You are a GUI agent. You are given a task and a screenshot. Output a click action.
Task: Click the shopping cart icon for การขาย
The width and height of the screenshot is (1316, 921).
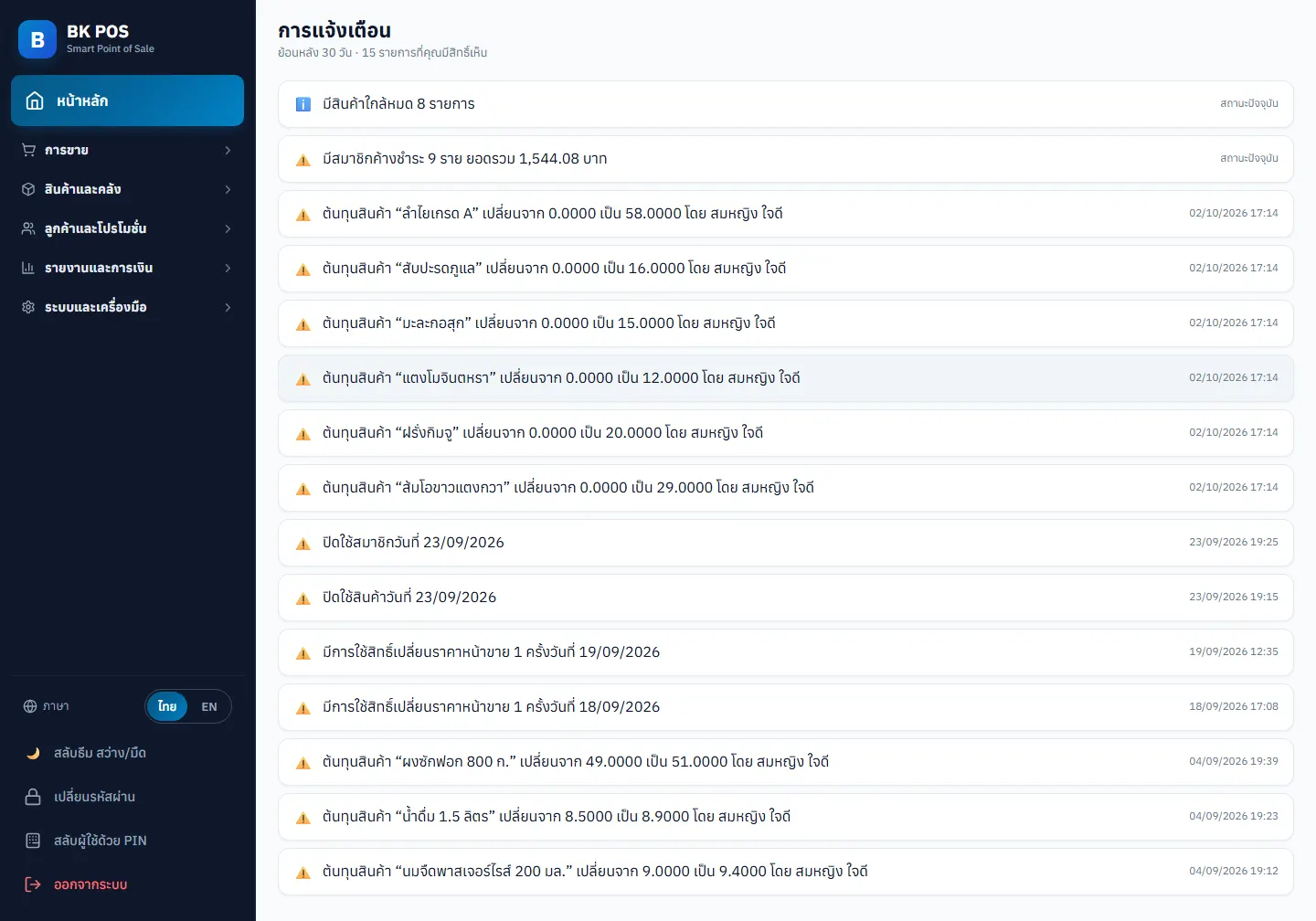(x=28, y=150)
